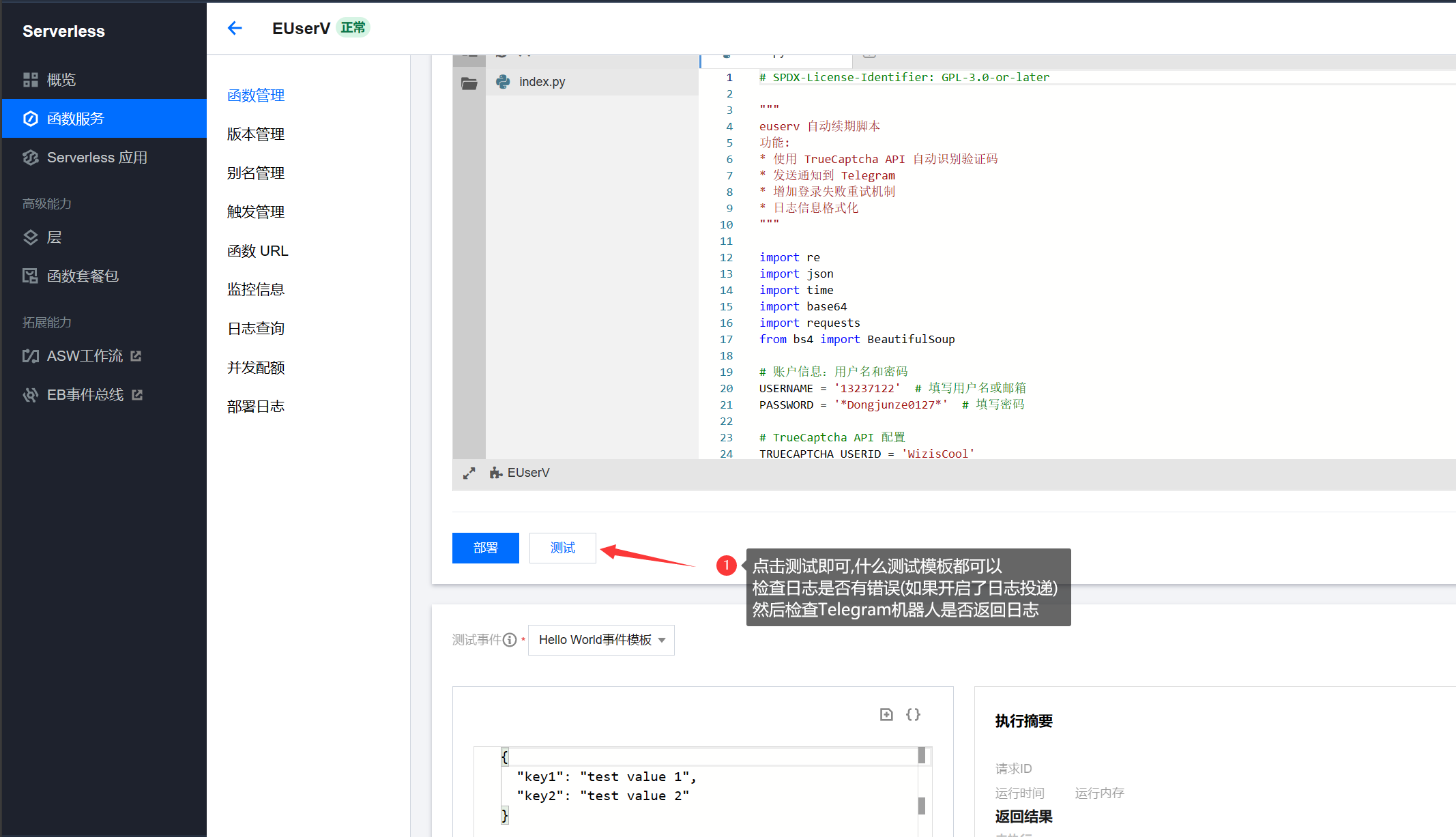Click the blue 部署 button

485,548
